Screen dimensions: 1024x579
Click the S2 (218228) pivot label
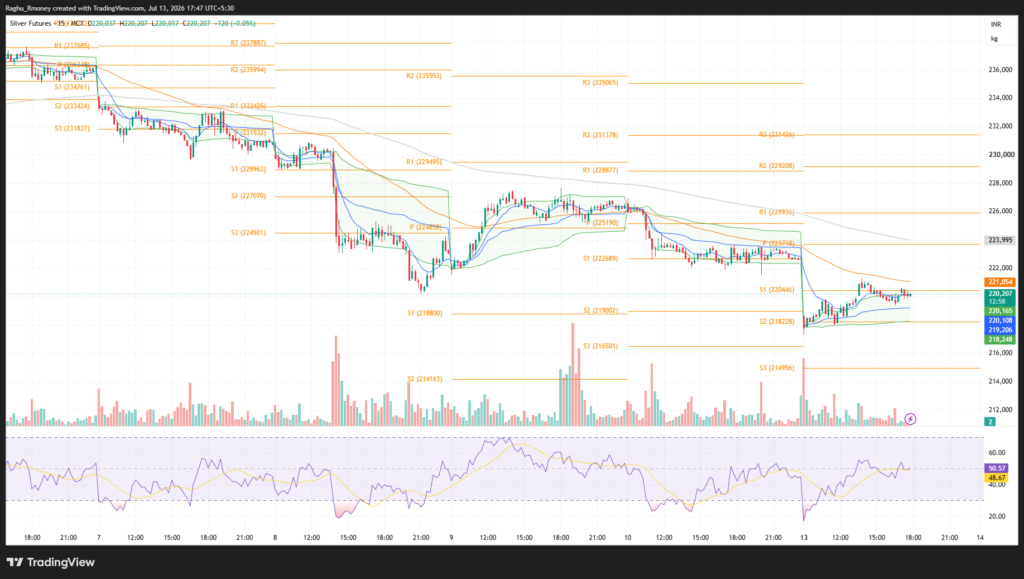(x=776, y=322)
